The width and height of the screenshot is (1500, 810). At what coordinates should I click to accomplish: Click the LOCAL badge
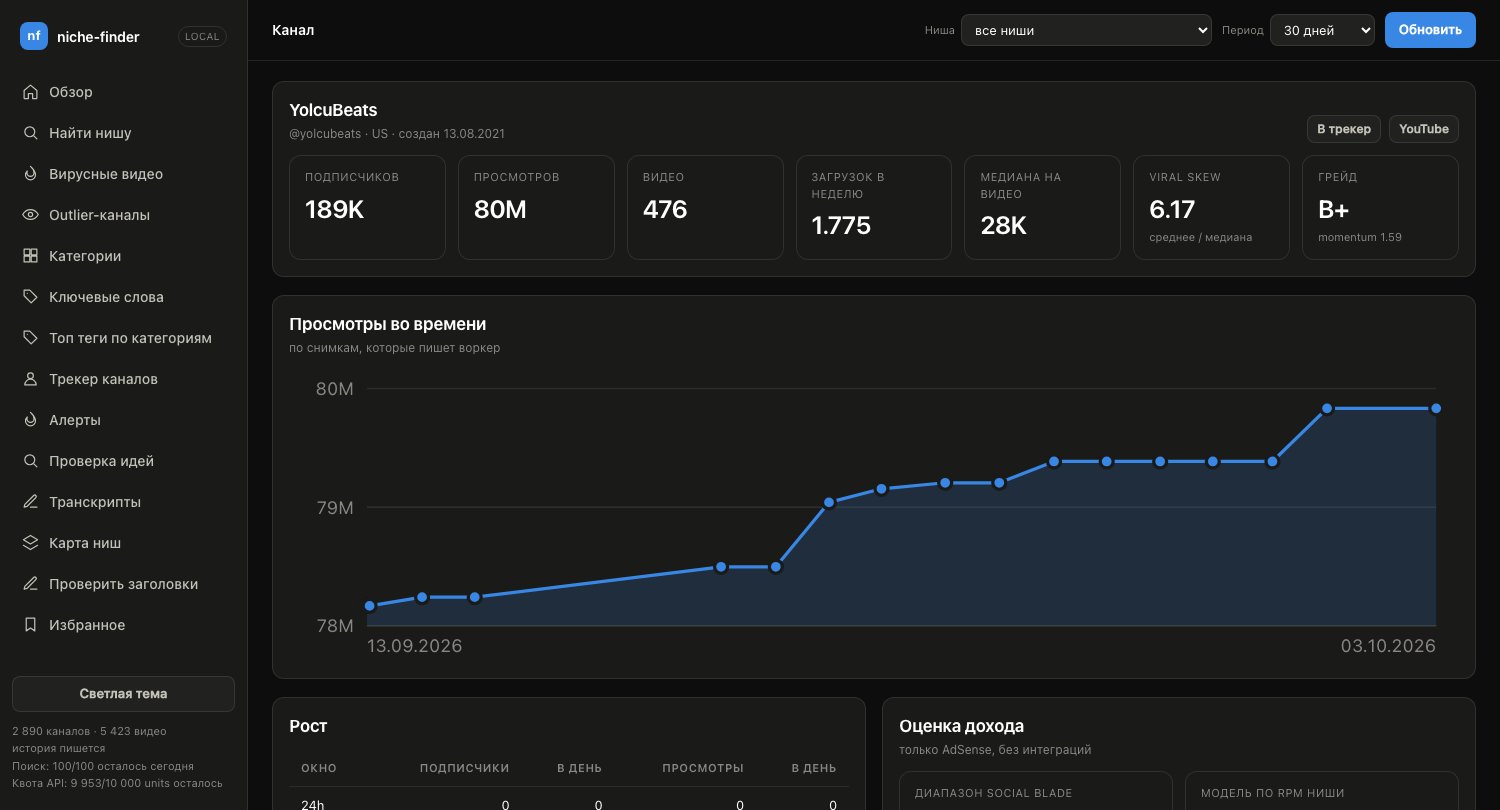203,37
